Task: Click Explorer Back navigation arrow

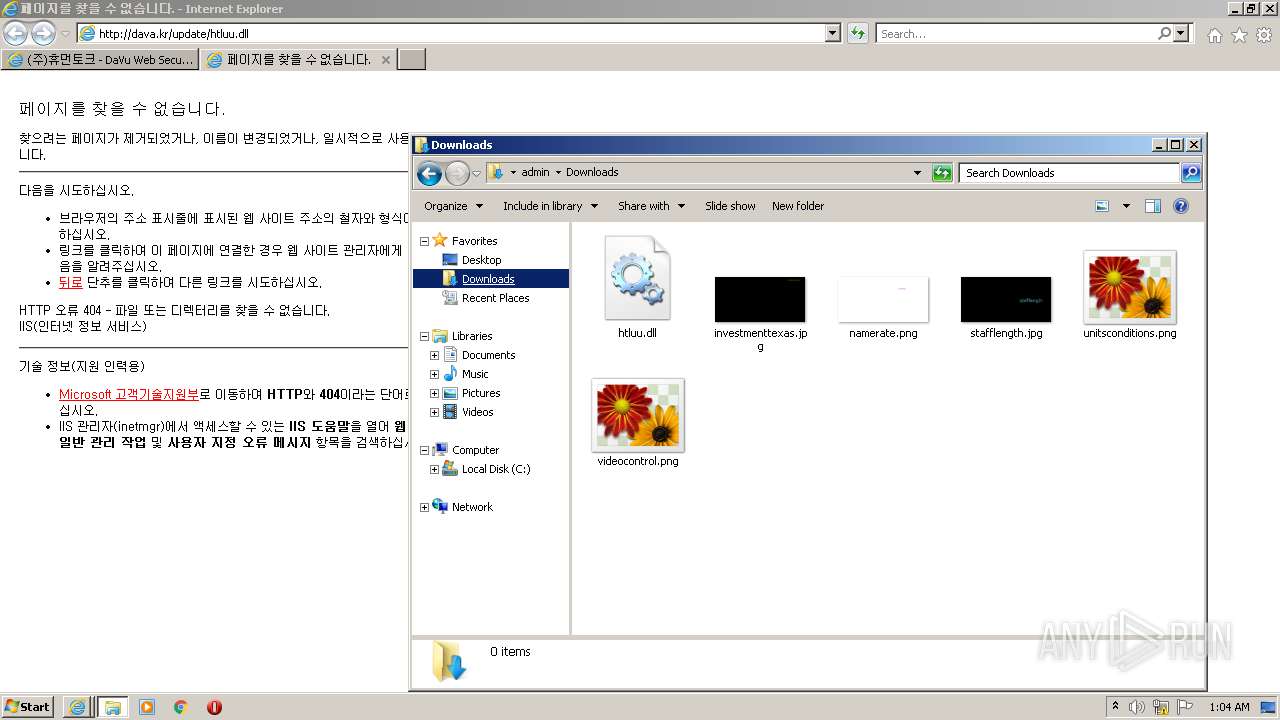Action: (x=429, y=174)
